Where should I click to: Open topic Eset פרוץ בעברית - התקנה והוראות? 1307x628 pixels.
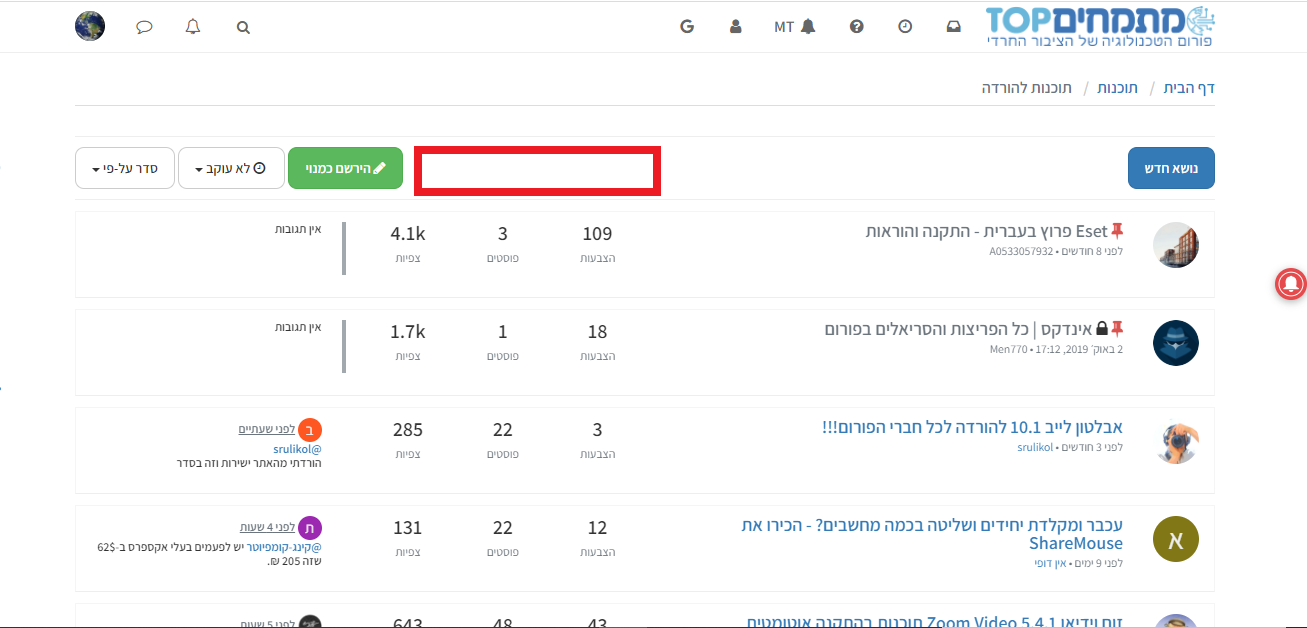[986, 232]
